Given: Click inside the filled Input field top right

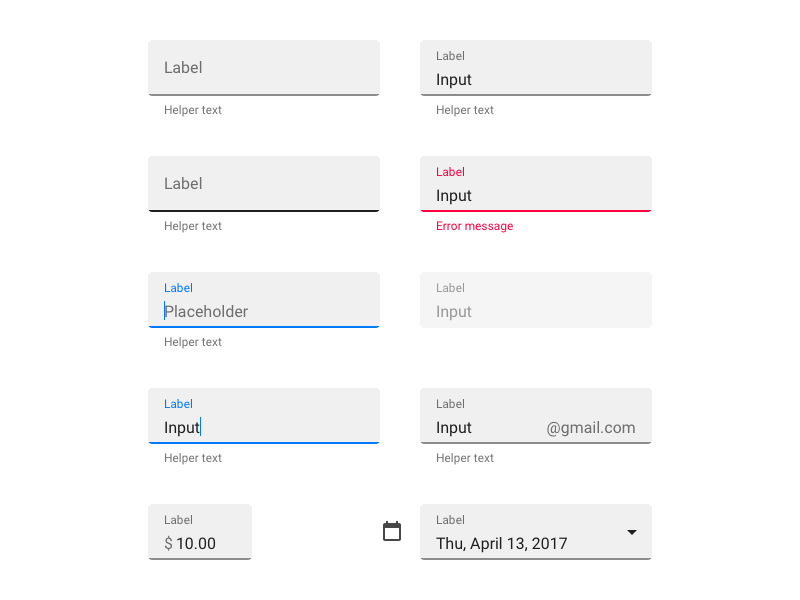Looking at the screenshot, I should 536,79.
